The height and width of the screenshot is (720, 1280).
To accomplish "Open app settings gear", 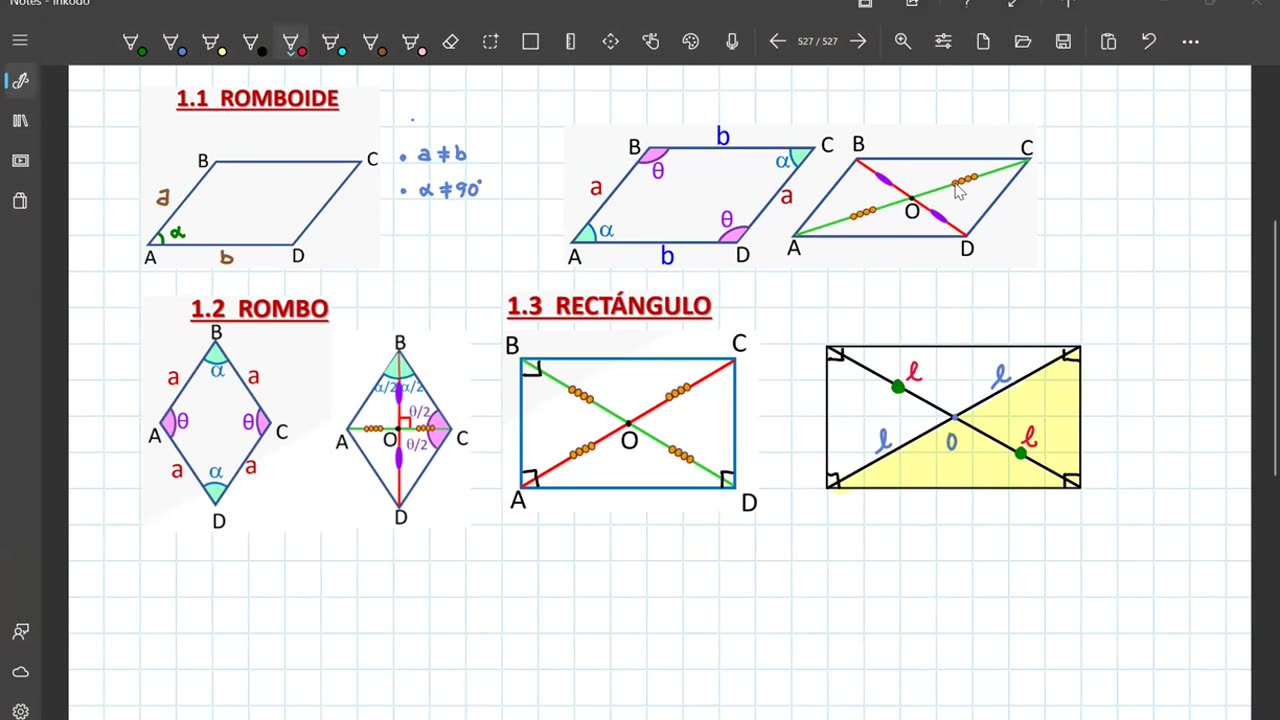I will click(x=20, y=711).
